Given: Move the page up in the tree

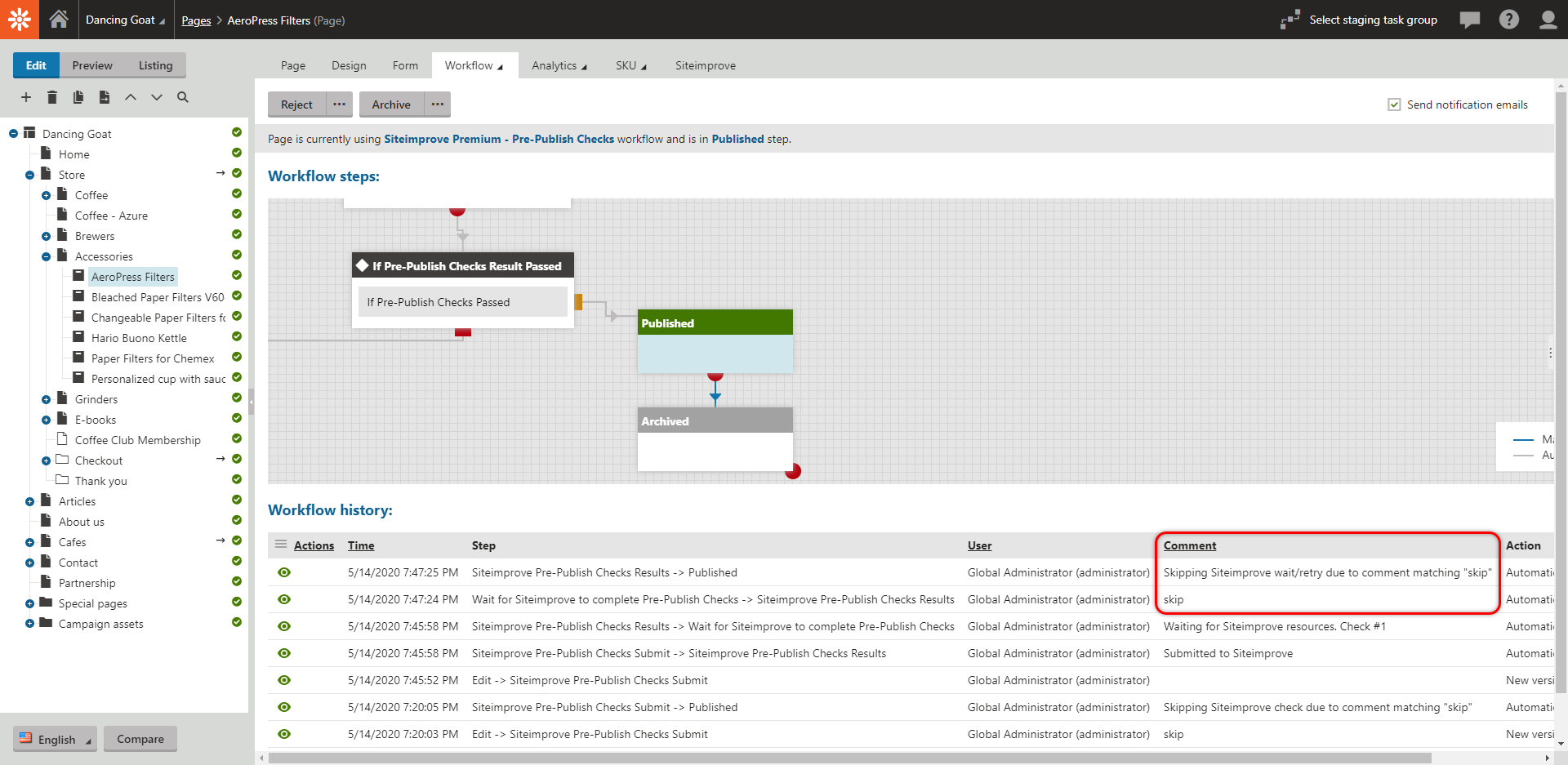Looking at the screenshot, I should tap(131, 97).
